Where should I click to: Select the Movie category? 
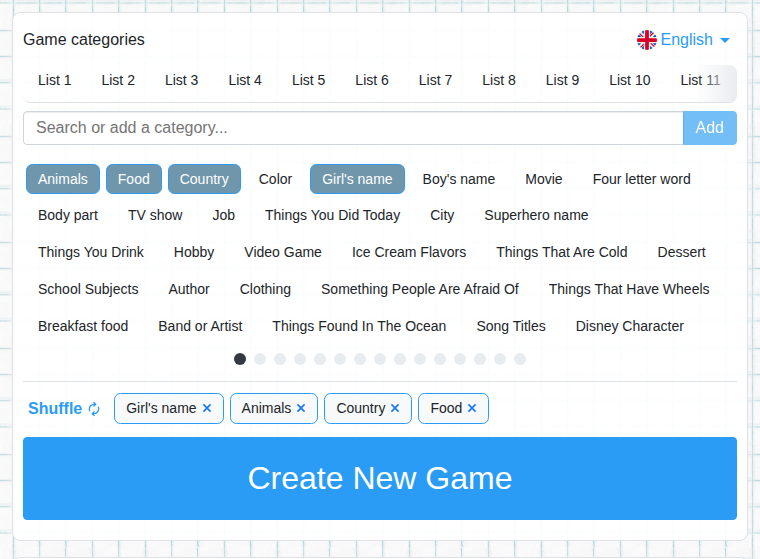[x=544, y=179]
